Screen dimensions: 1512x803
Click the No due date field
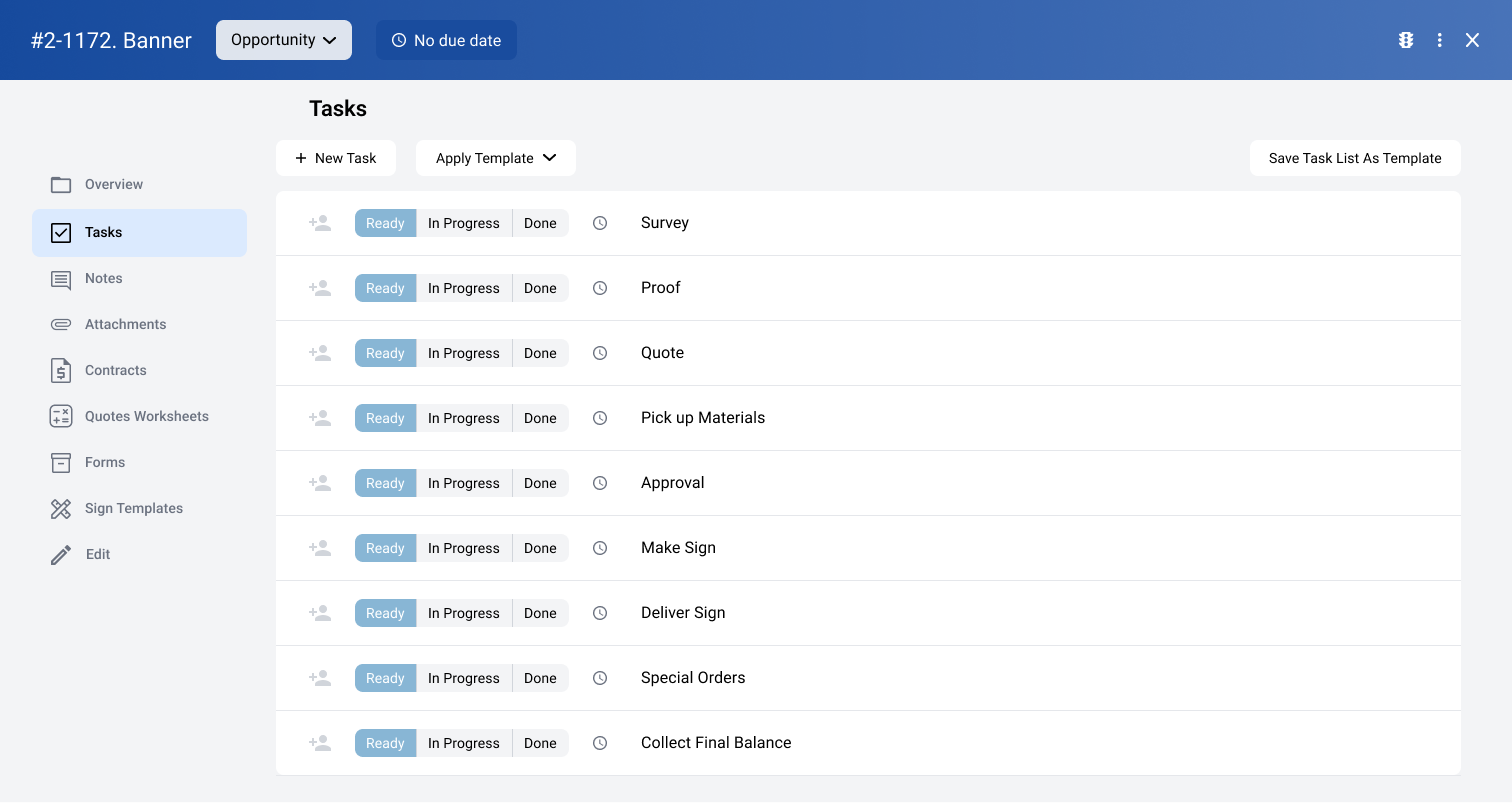point(446,40)
